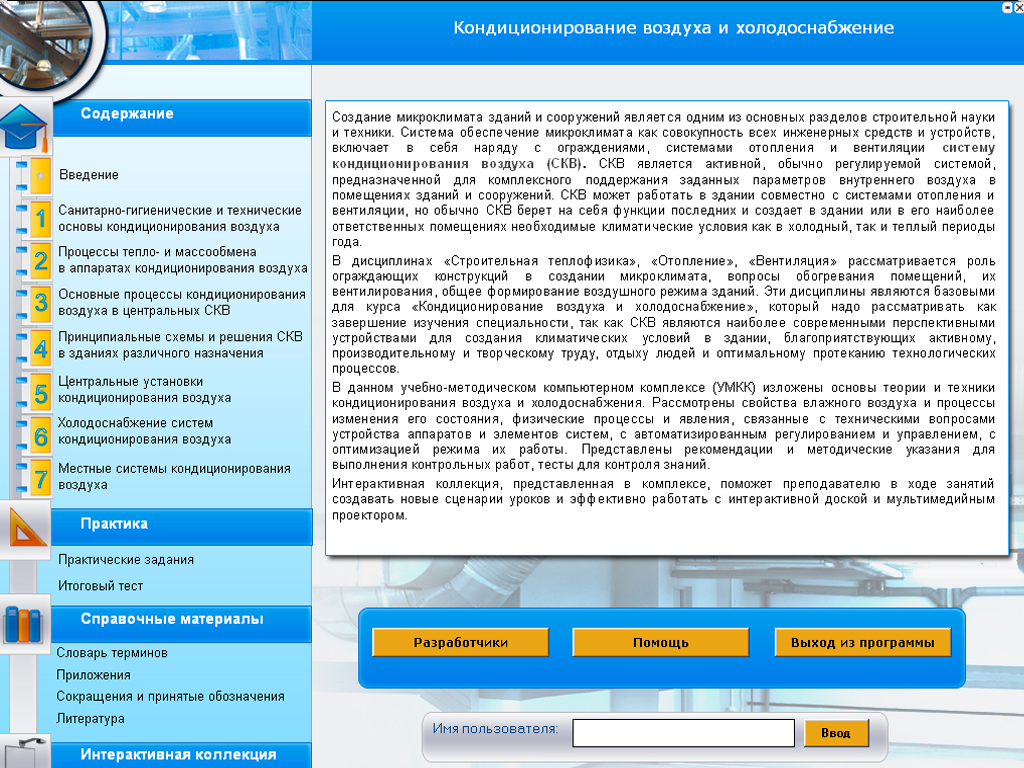Select the chapter 3 number icon

40,303
